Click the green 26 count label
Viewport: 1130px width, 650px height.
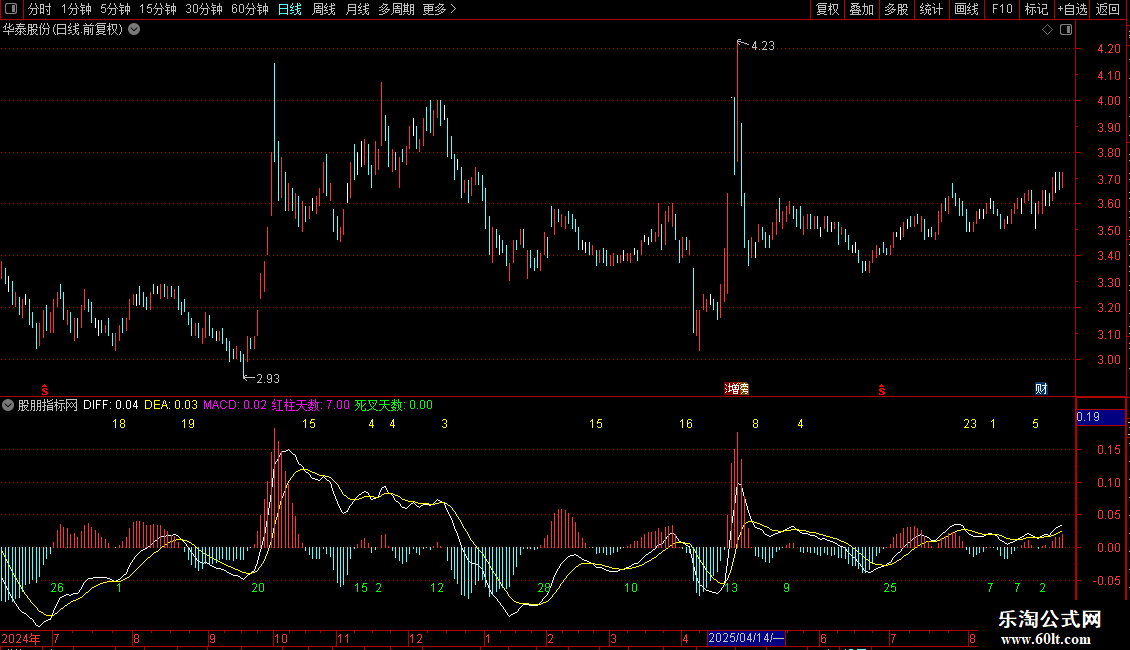[x=57, y=588]
